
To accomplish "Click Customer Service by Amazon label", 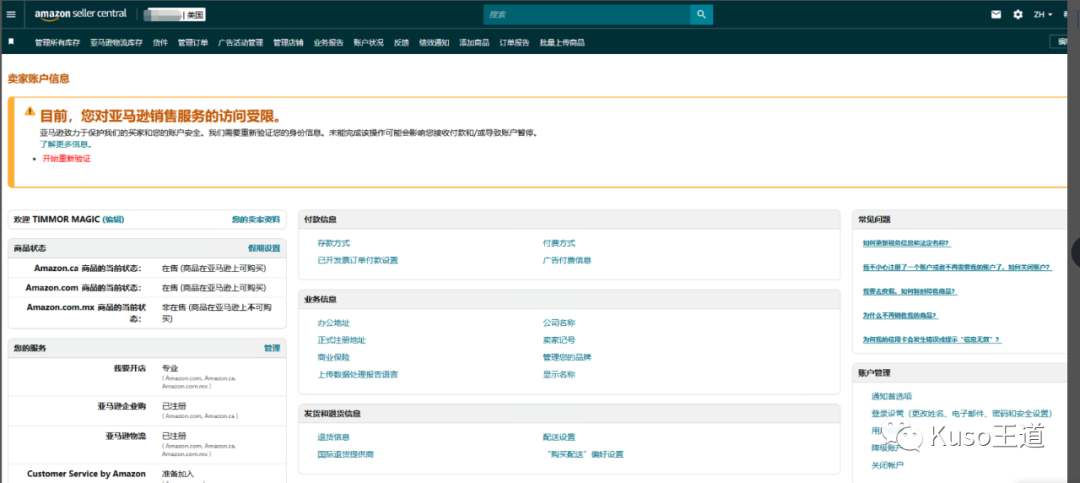I will (86, 474).
